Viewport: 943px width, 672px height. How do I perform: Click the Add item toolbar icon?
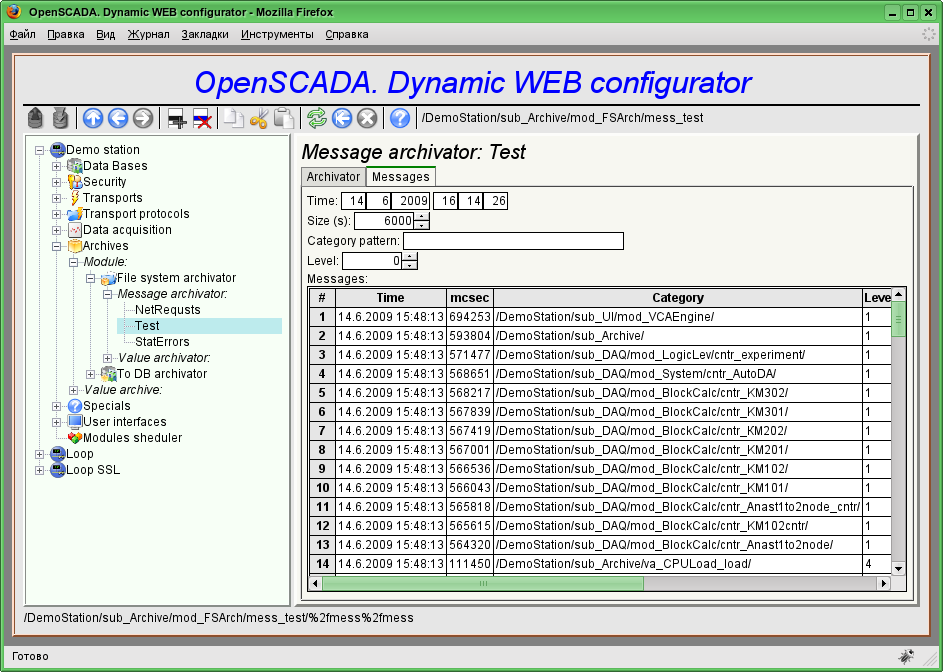[177, 118]
